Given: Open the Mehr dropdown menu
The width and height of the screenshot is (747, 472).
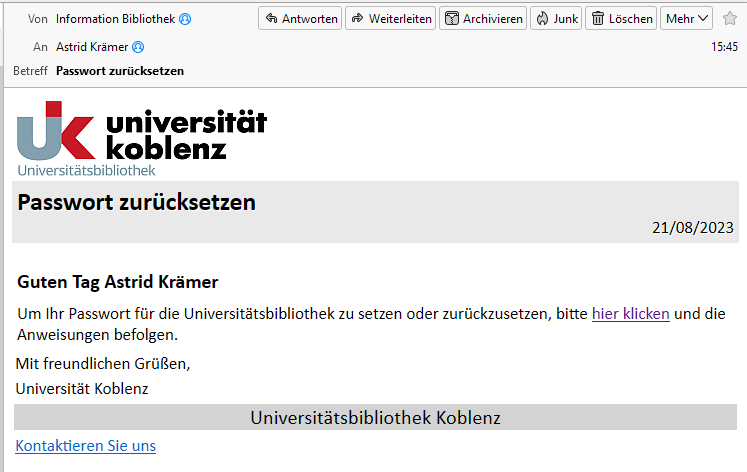Looking at the screenshot, I should click(686, 19).
